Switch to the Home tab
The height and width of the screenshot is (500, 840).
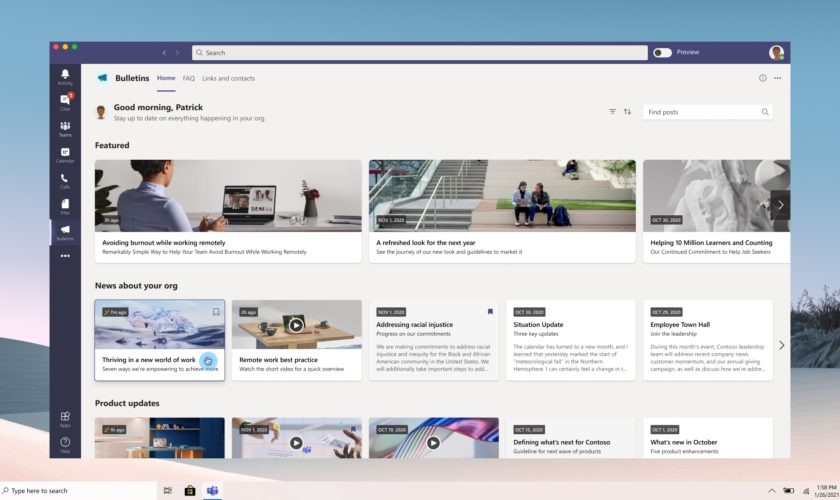point(166,78)
